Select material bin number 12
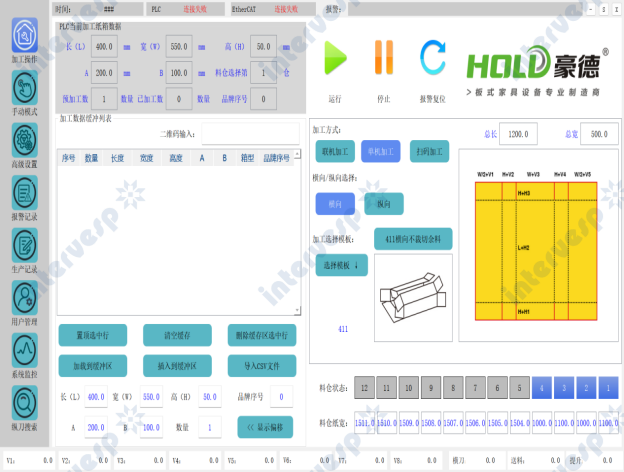This screenshot has width=624, height=472. coord(364,386)
